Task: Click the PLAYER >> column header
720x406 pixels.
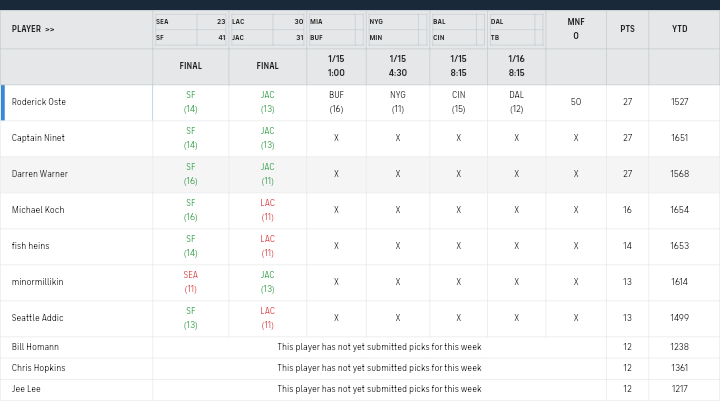Action: (34, 29)
